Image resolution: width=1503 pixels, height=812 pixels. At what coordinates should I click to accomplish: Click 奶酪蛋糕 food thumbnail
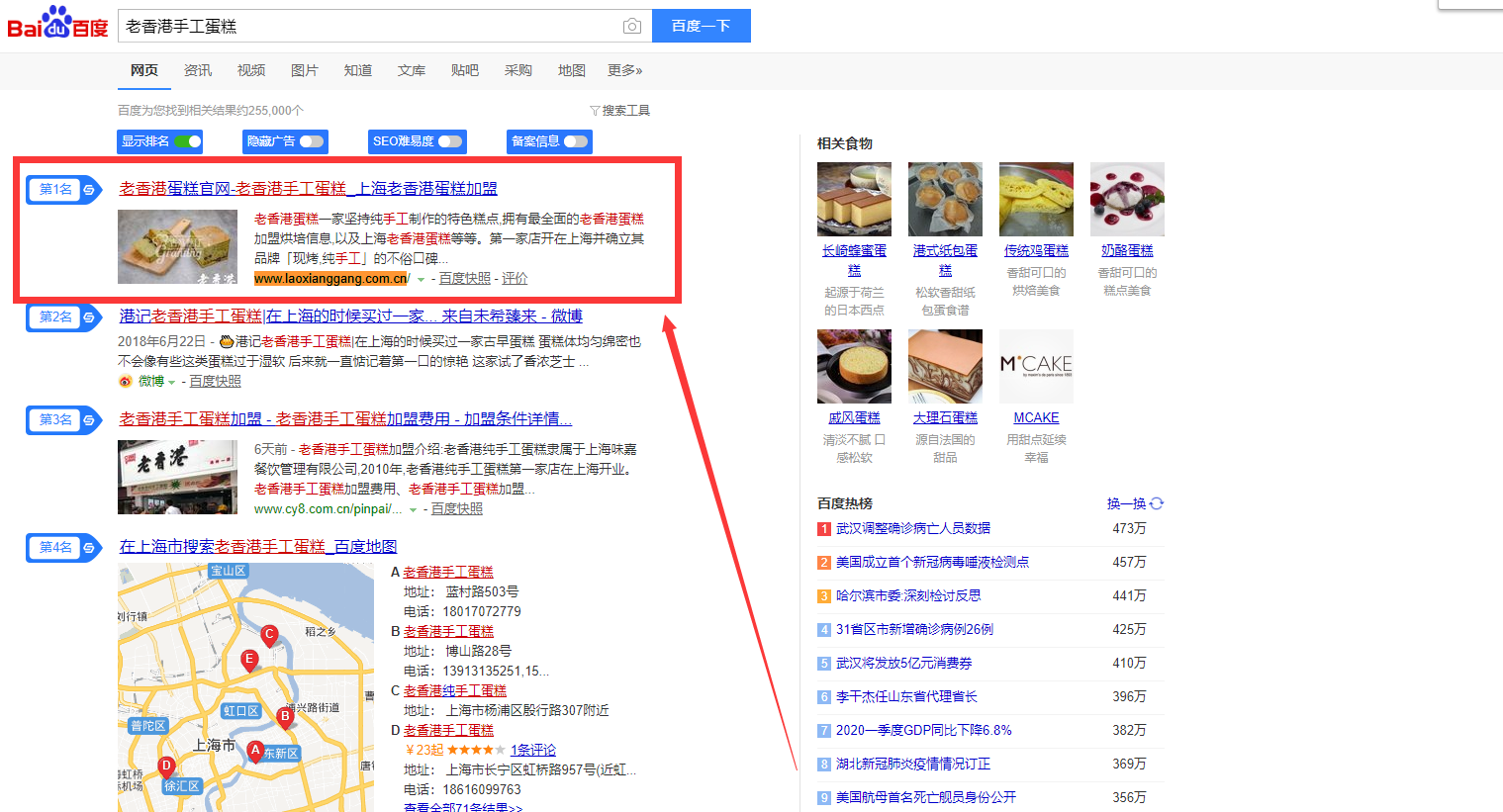[1127, 200]
